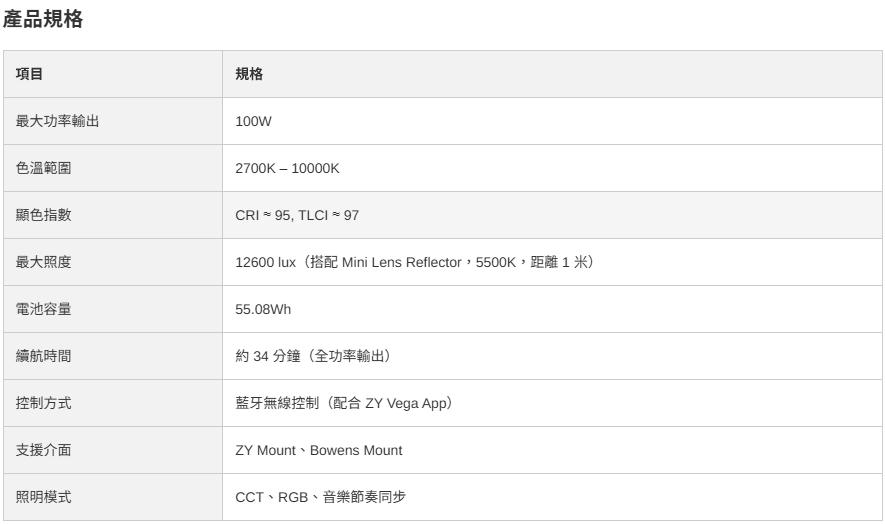Click the CRI ≈ 95, TLCI ≈ 97 text
This screenshot has height=524, width=885.
[297, 215]
